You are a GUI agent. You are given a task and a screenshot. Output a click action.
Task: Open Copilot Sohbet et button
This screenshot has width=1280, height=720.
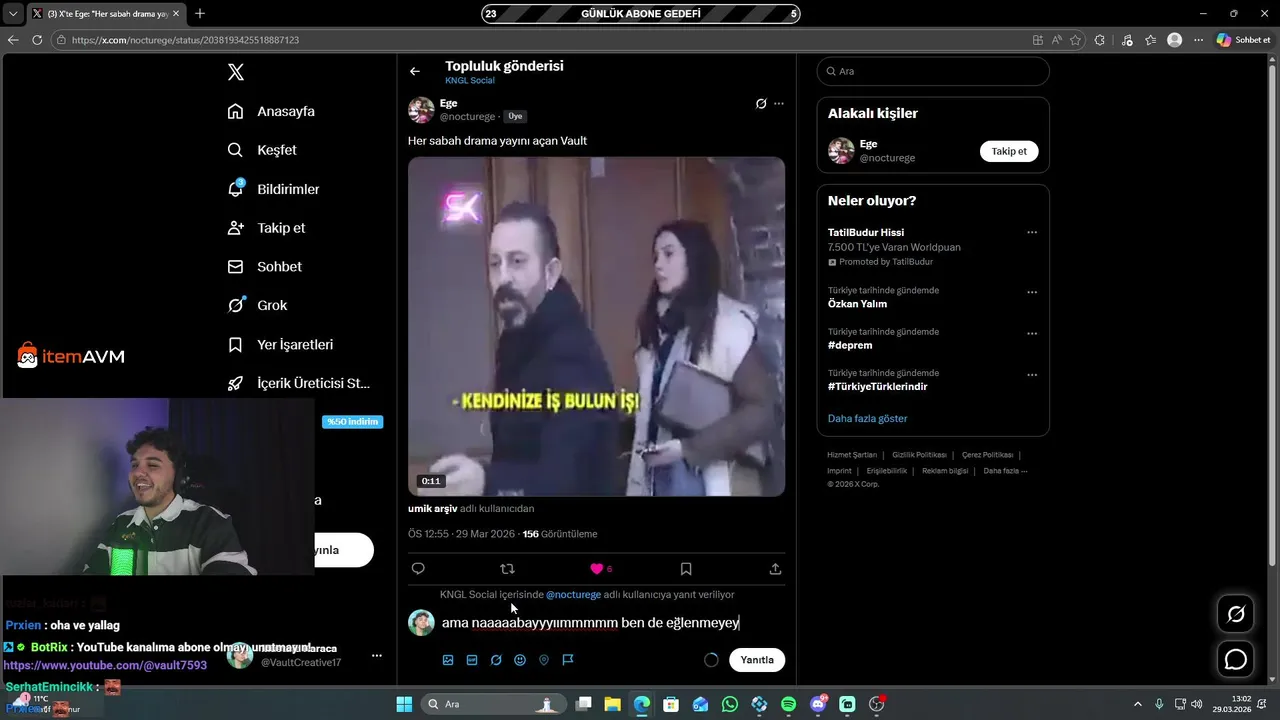[x=1243, y=40]
